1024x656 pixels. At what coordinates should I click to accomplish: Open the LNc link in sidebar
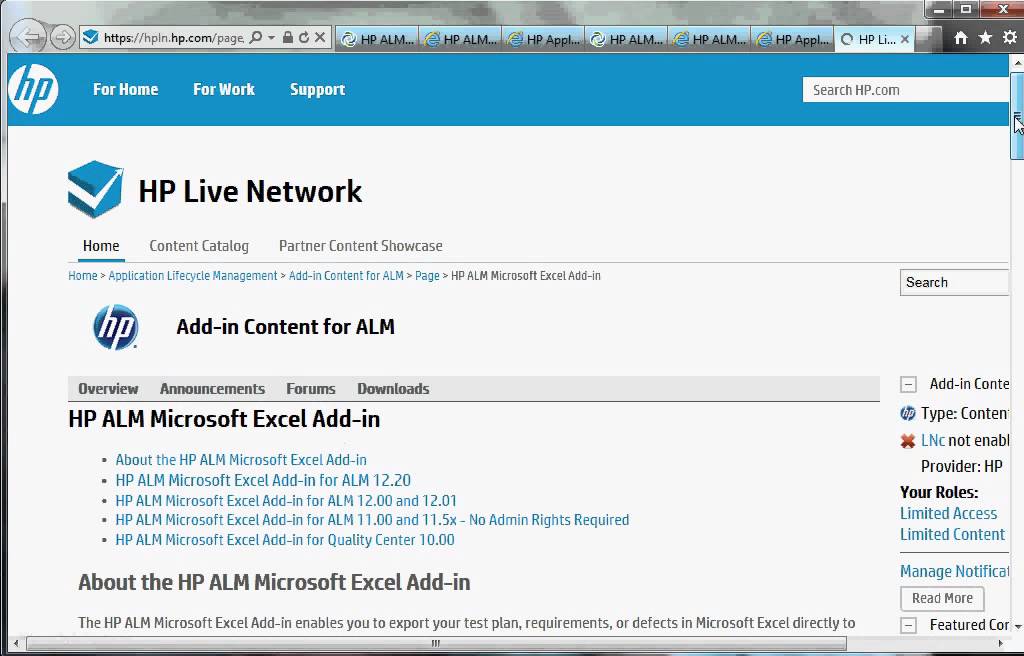(933, 440)
